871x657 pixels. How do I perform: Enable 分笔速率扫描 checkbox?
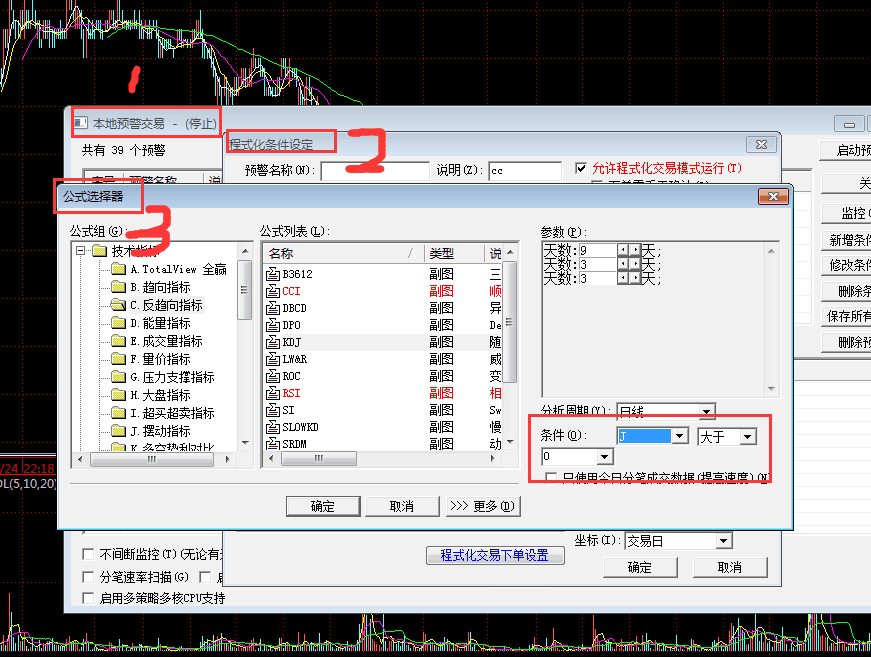pos(88,577)
